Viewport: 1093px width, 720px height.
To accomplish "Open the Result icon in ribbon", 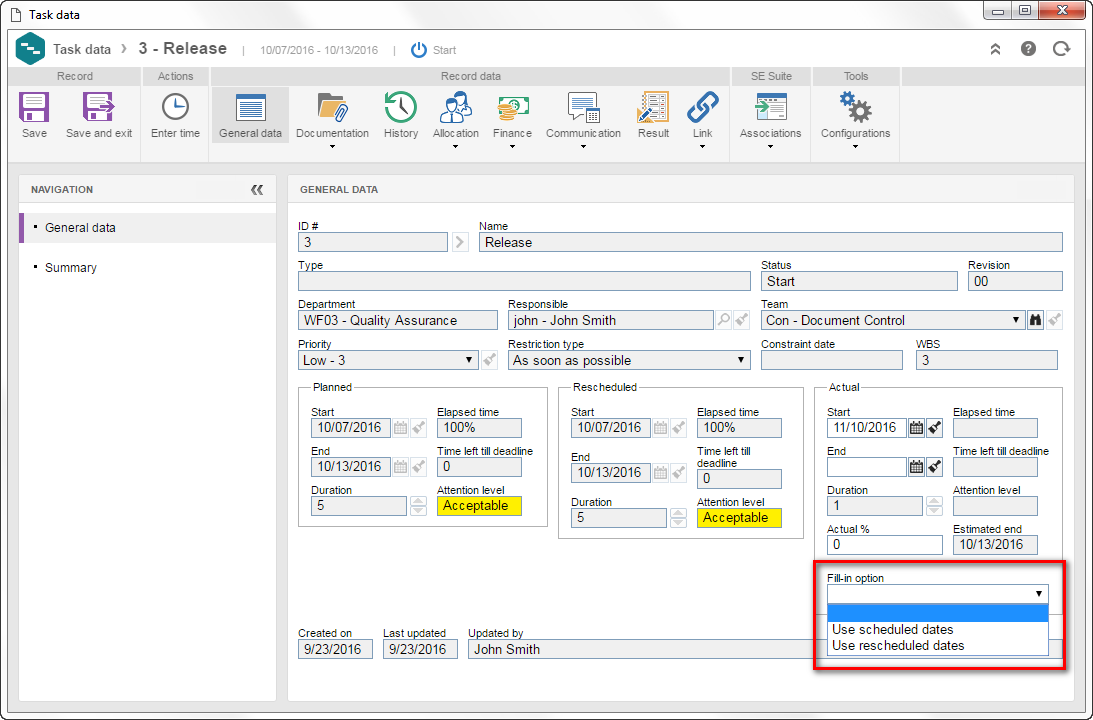I will coord(653,108).
